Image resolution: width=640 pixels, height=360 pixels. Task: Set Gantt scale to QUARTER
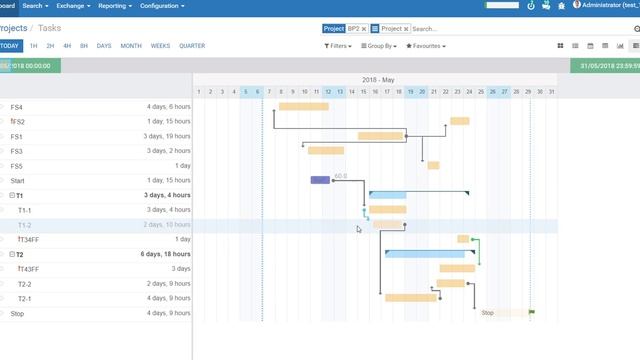192,46
